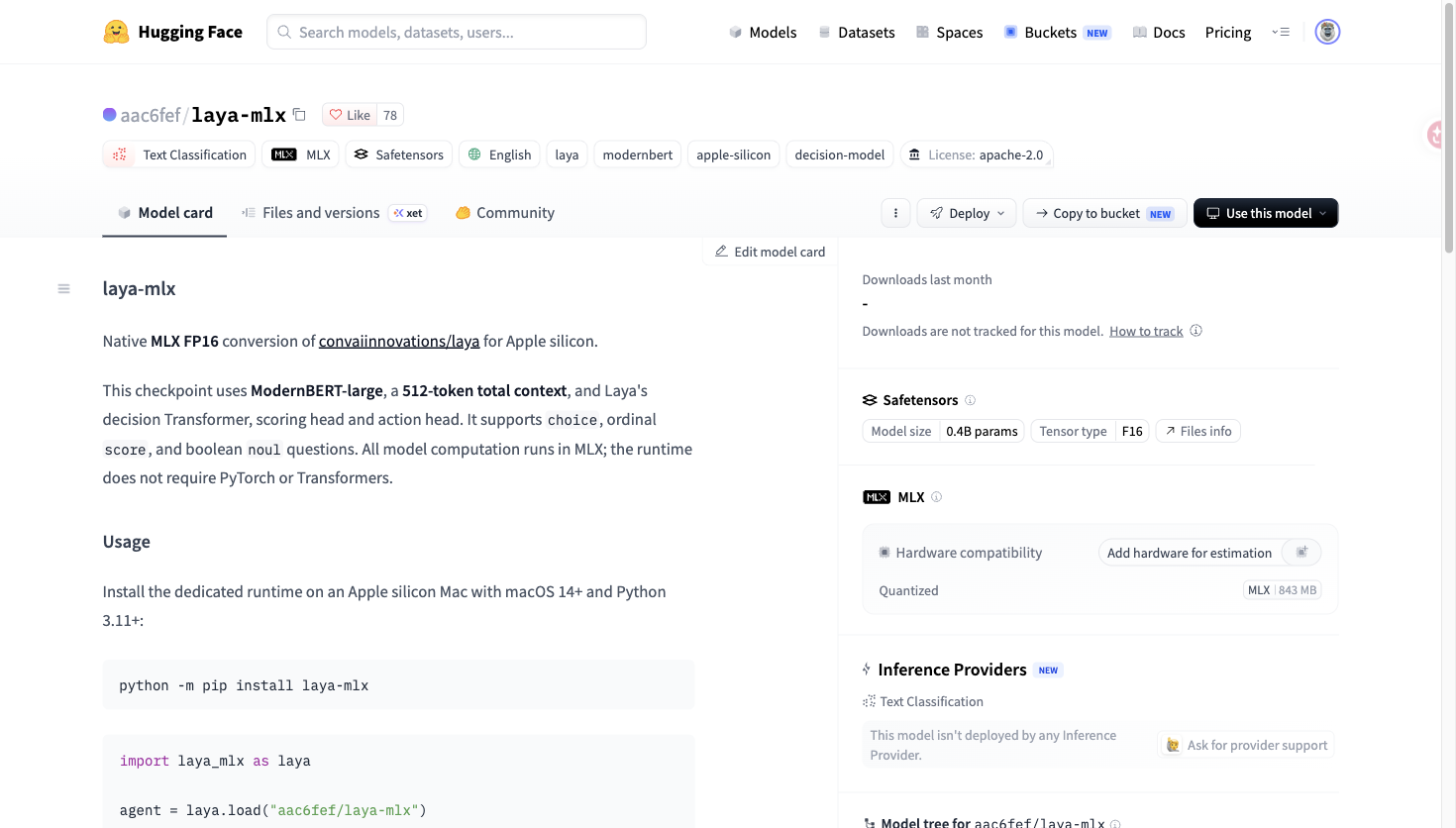1456x828 pixels.
Task: Copy the model name with the copy icon
Action: (299, 115)
